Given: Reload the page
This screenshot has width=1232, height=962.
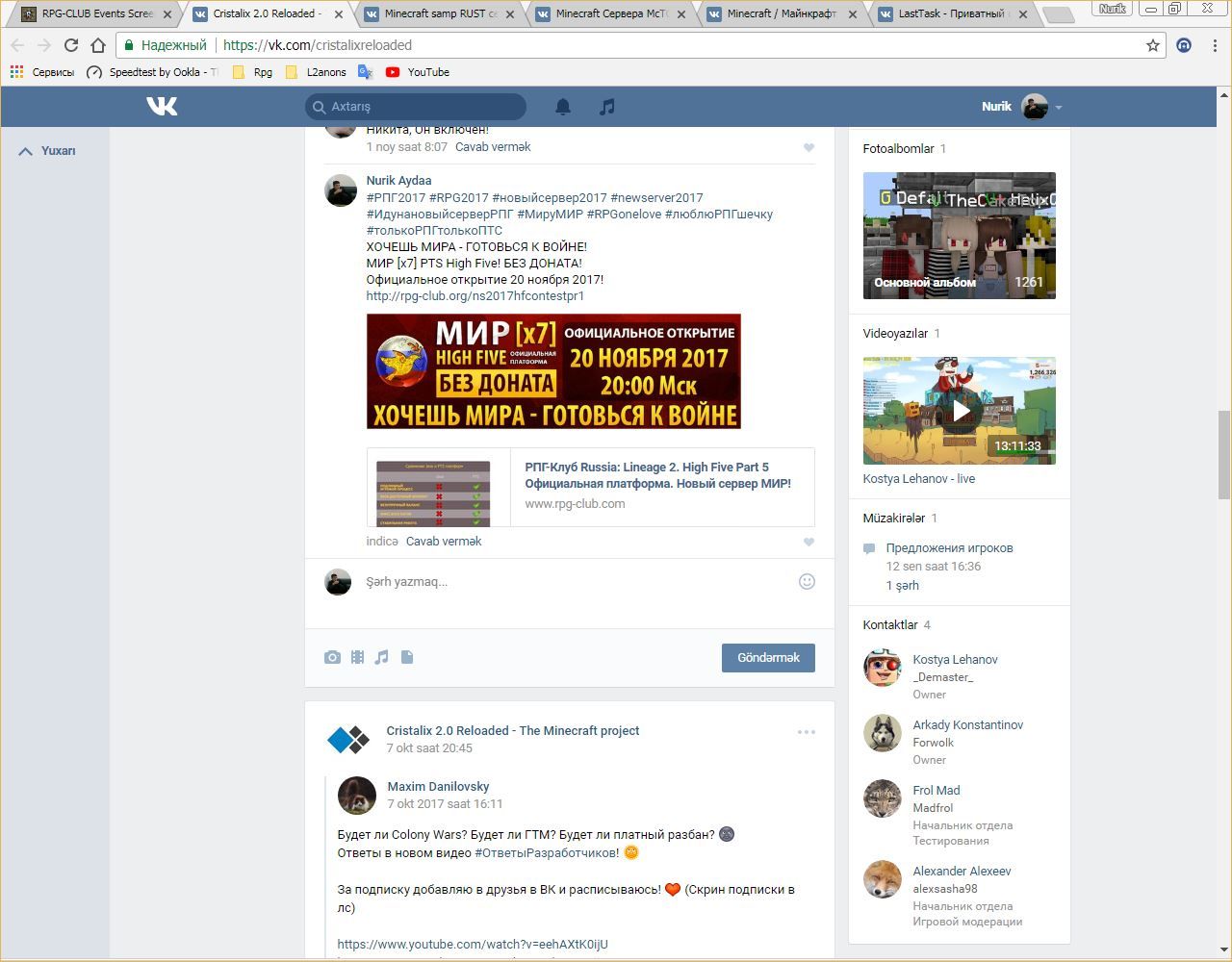Looking at the screenshot, I should click(x=71, y=45).
